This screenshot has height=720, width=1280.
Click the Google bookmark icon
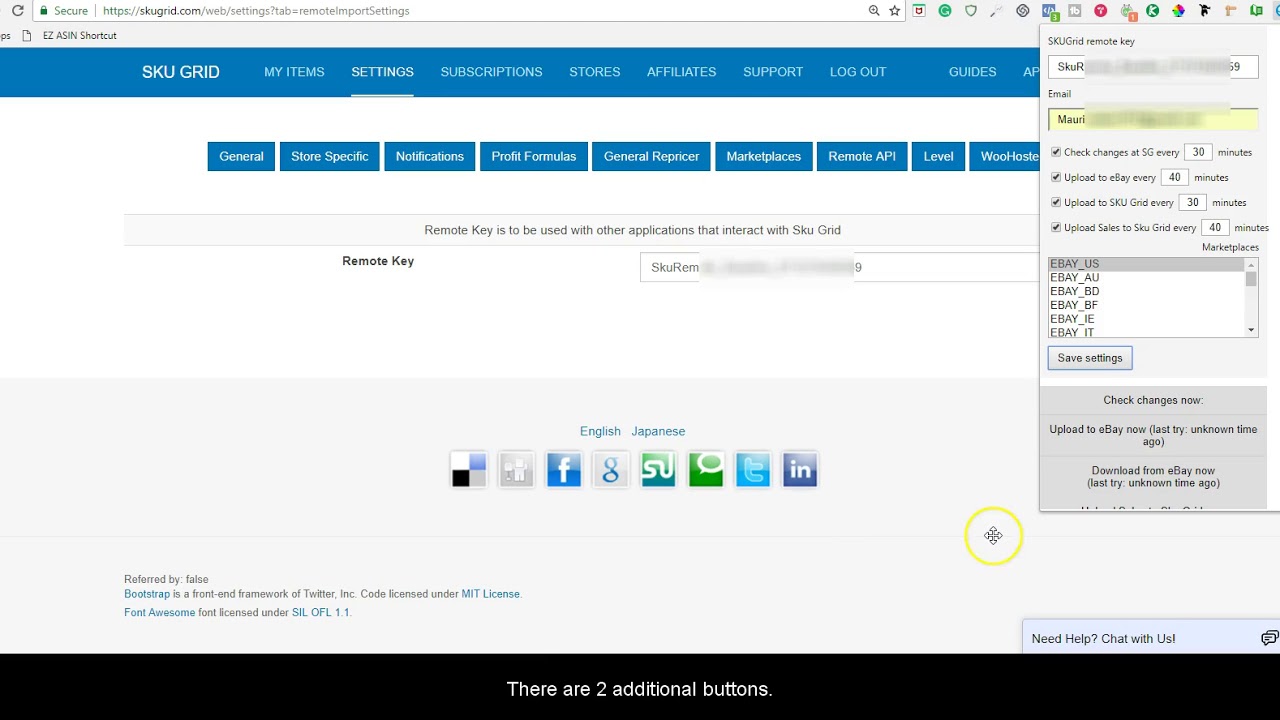click(610, 470)
